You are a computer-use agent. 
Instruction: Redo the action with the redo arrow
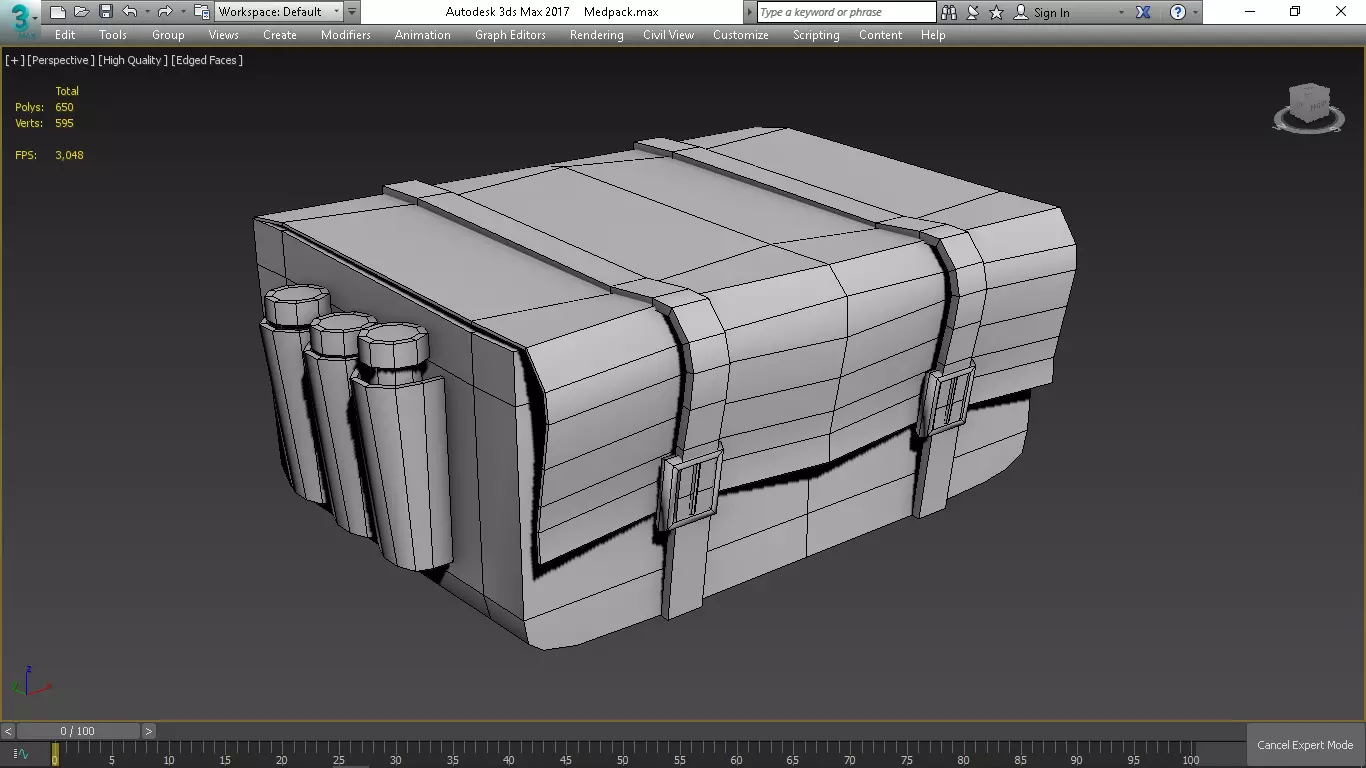[x=165, y=12]
